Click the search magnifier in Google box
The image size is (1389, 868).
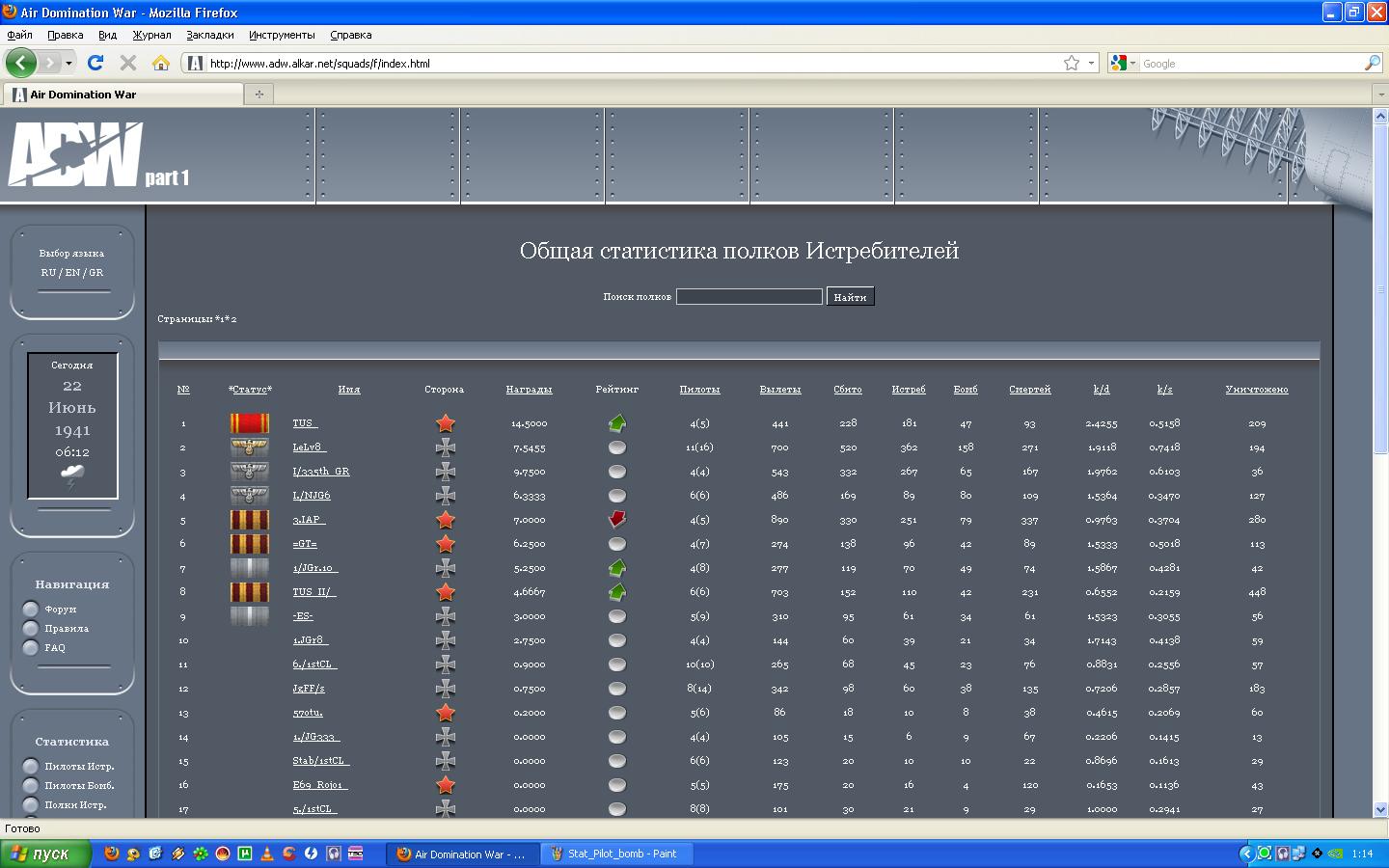click(1372, 63)
